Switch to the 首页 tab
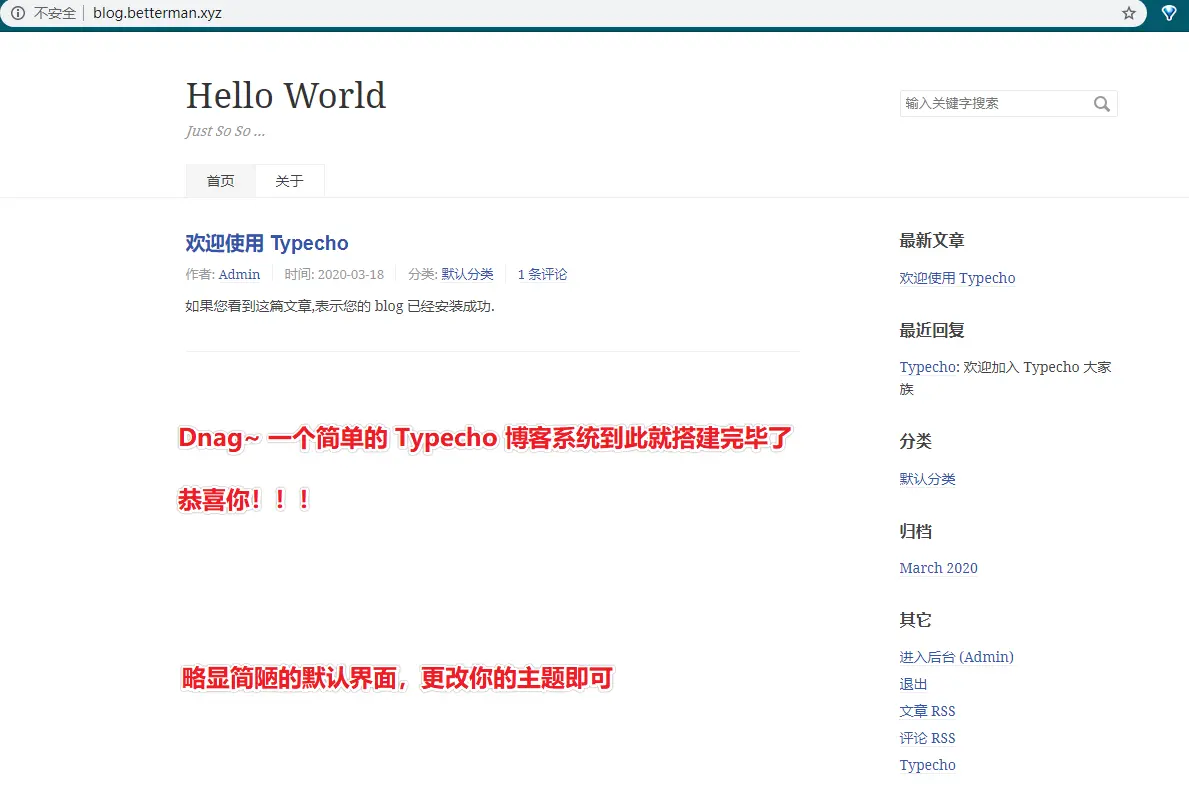The image size is (1189, 798). coord(219,181)
